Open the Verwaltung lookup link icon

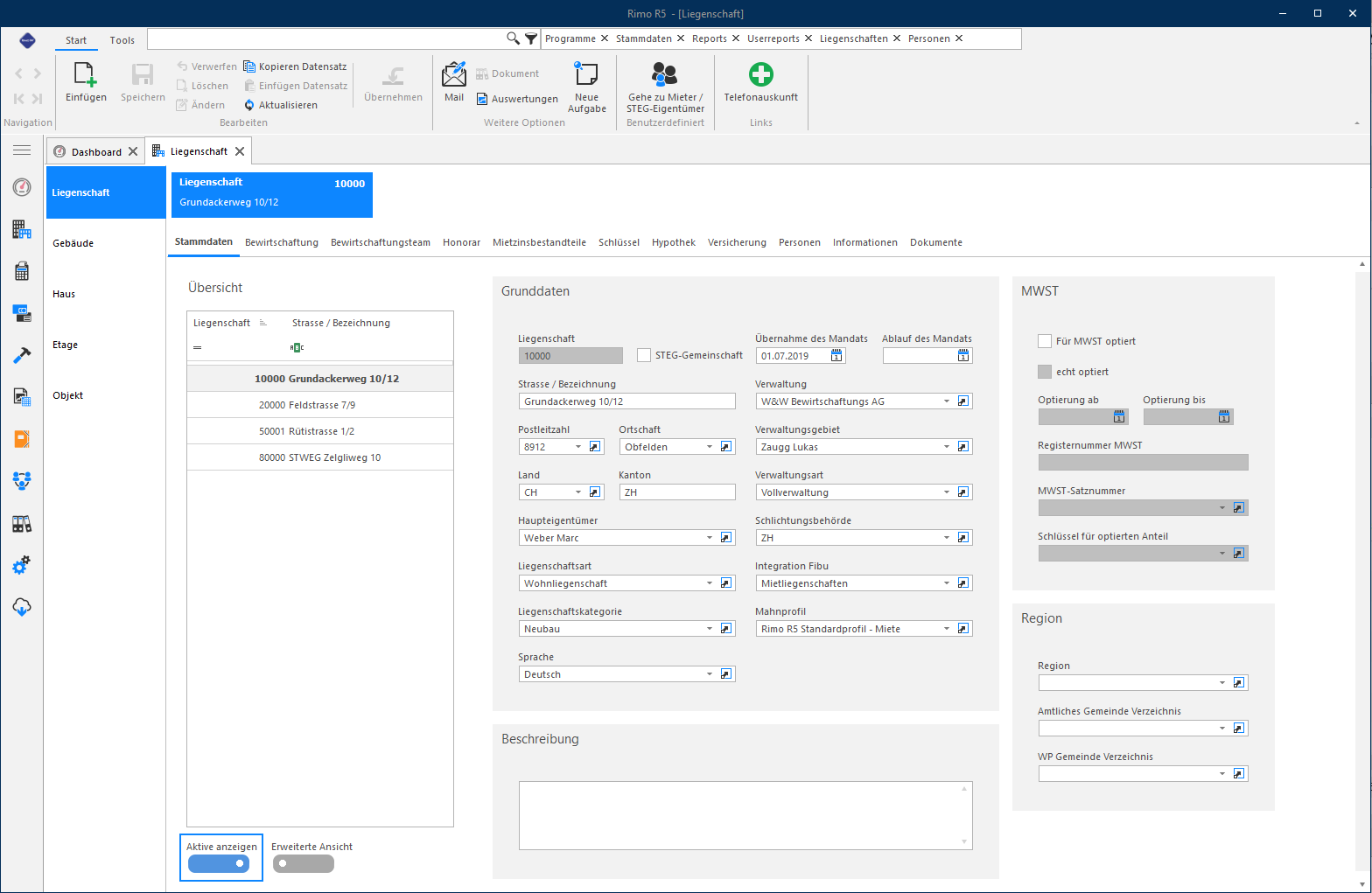point(963,401)
